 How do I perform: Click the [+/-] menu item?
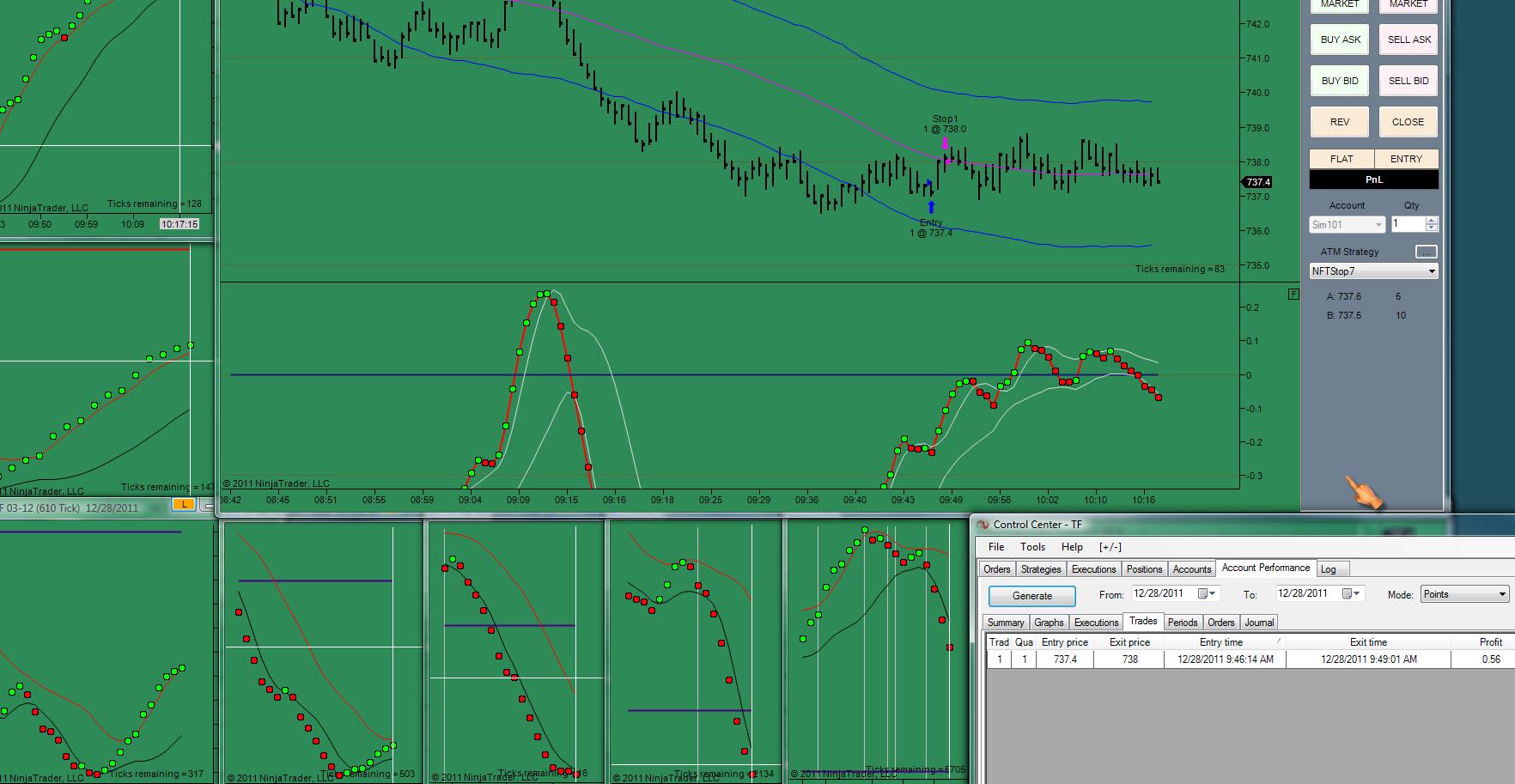point(1110,547)
